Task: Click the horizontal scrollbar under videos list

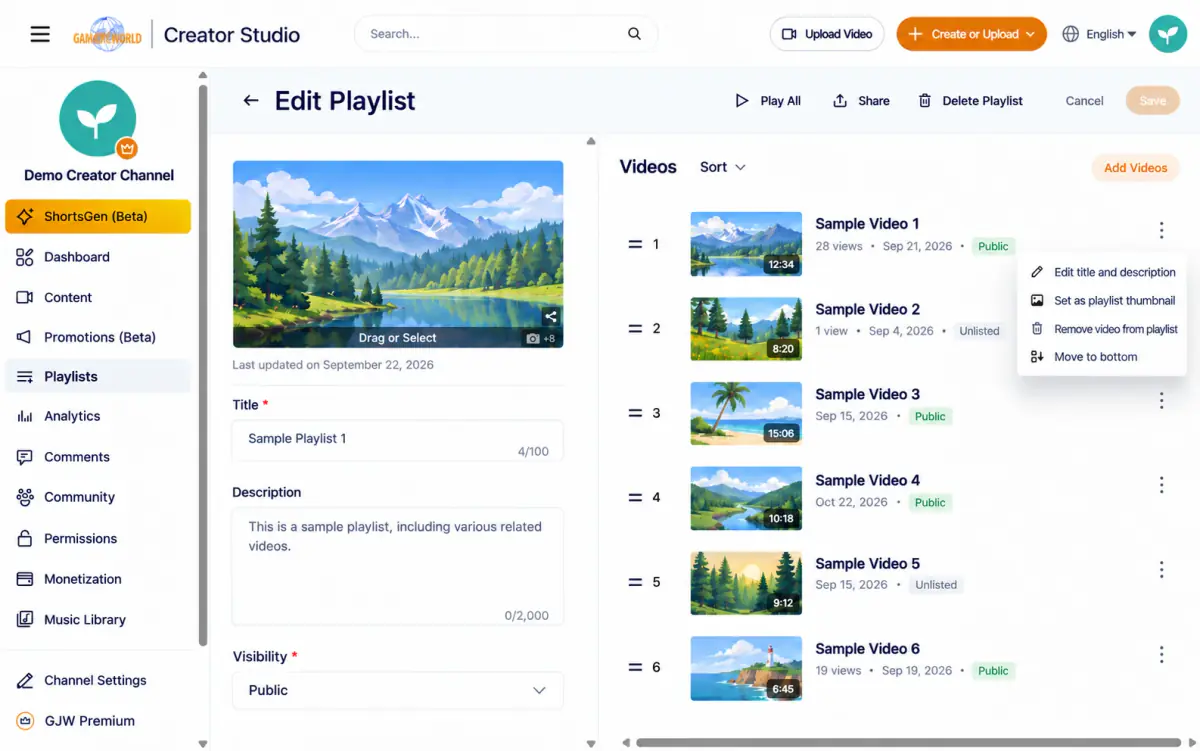Action: [x=906, y=743]
